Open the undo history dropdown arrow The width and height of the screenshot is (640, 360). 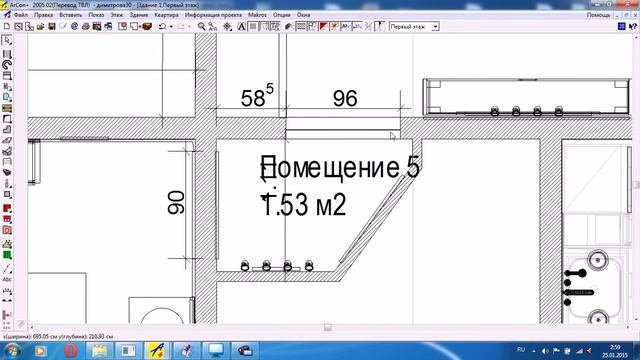[x=171, y=27]
